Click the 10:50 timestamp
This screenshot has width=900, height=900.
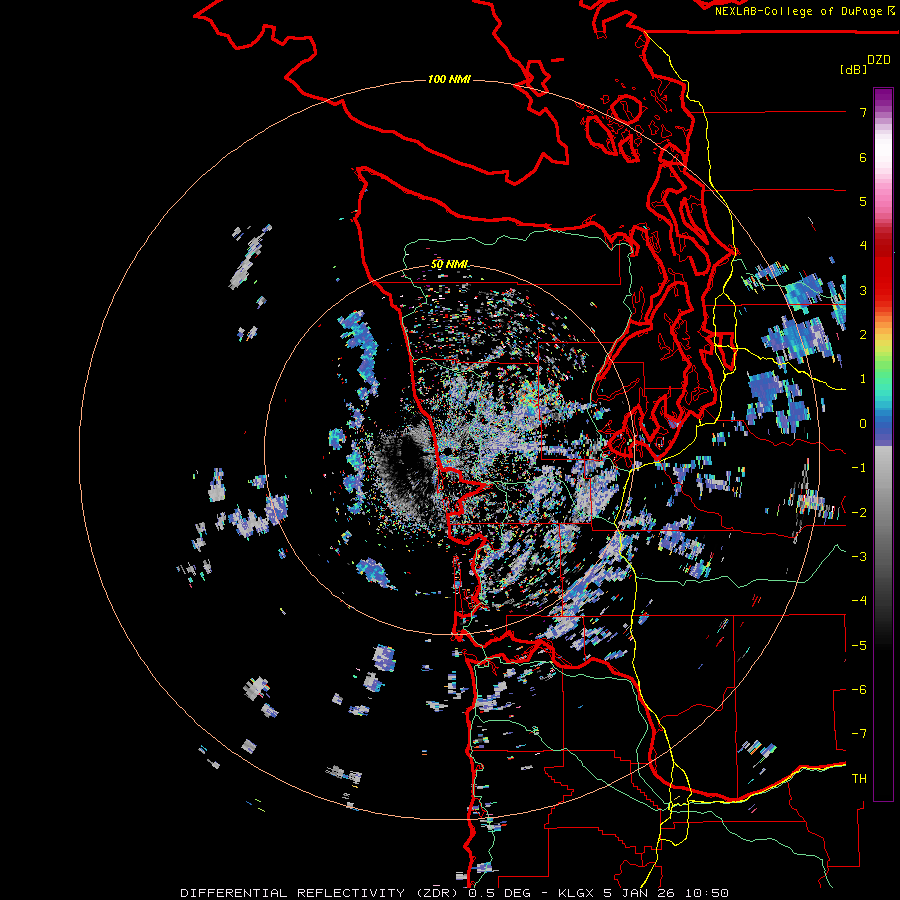[705, 893]
